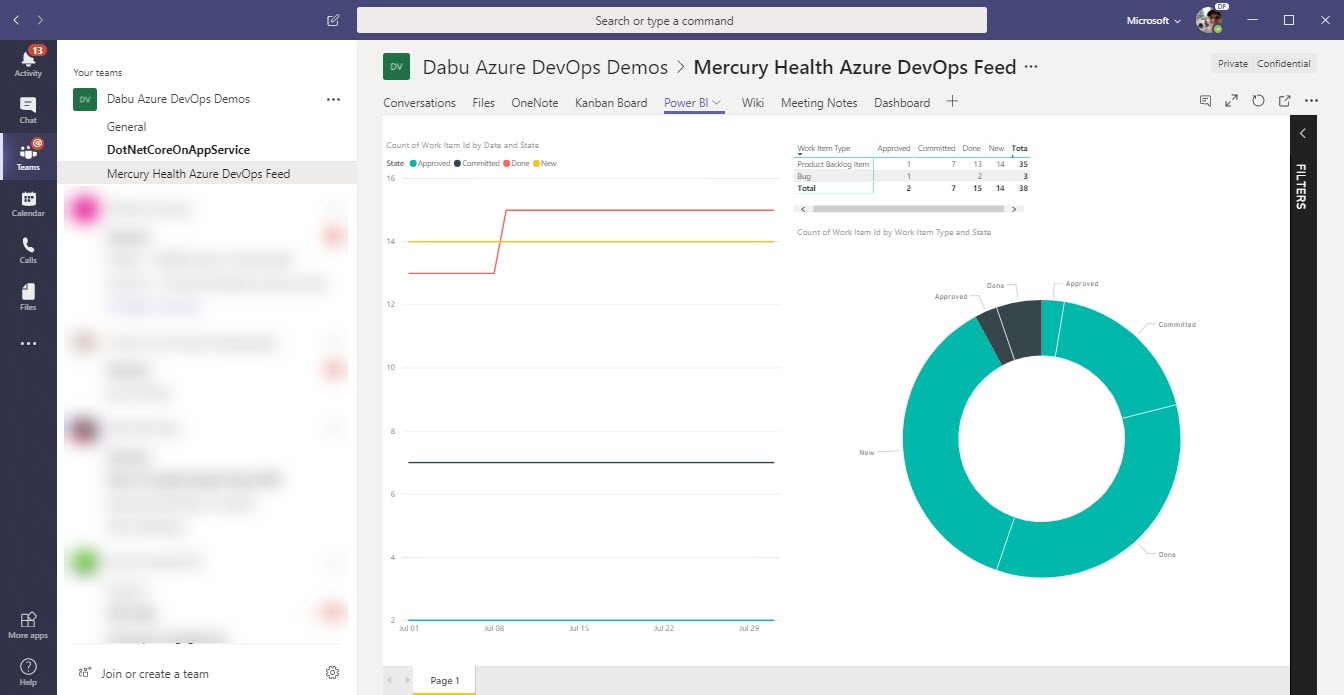This screenshot has width=1344, height=695.
Task: Click the New legend entry in line chart
Action: point(545,163)
